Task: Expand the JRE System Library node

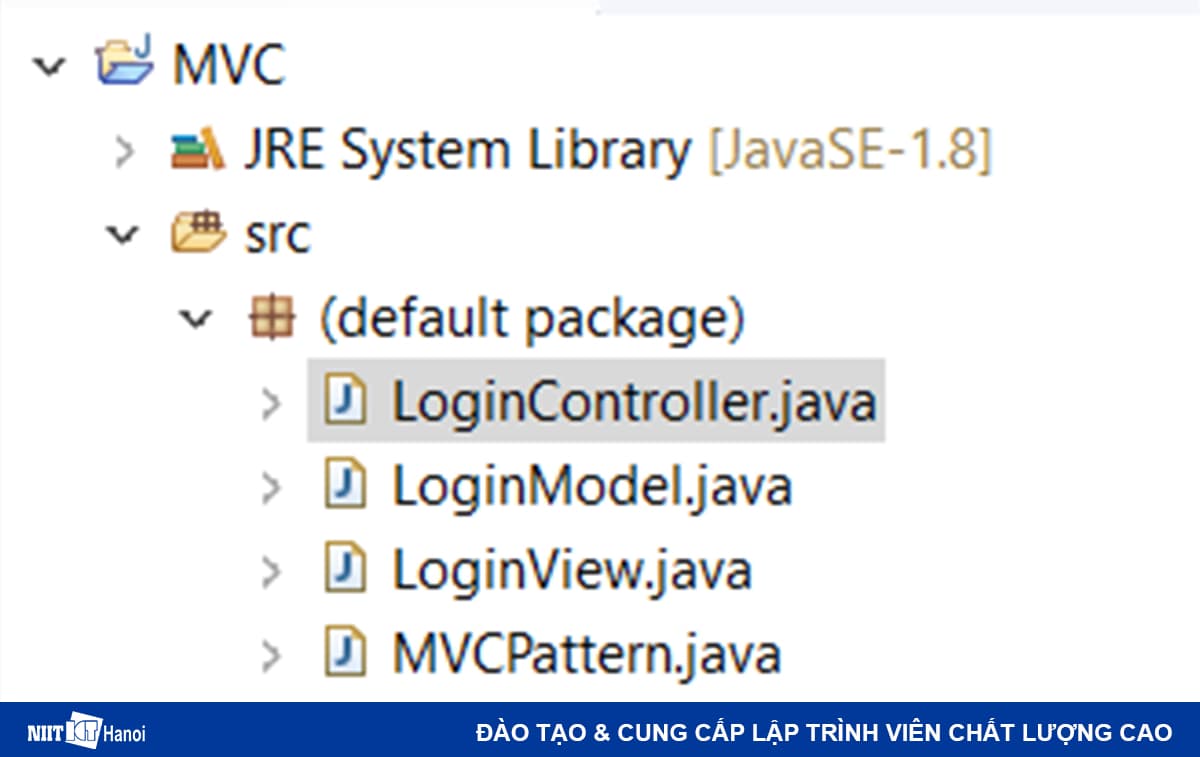Action: click(x=124, y=150)
